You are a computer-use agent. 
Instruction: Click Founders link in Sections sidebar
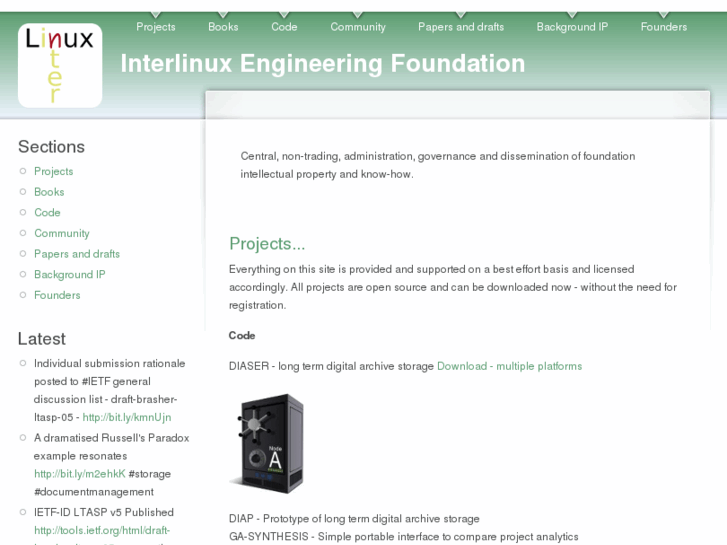point(57,295)
